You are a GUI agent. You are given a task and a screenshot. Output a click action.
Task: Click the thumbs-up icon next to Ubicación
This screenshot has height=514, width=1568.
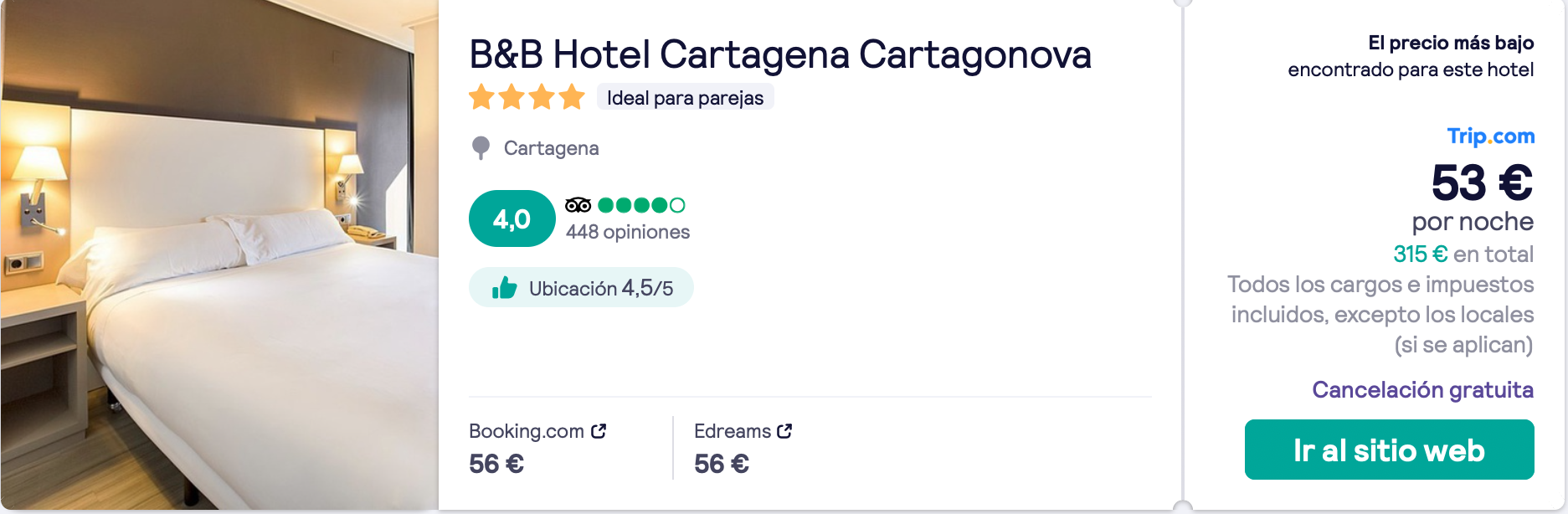point(504,288)
